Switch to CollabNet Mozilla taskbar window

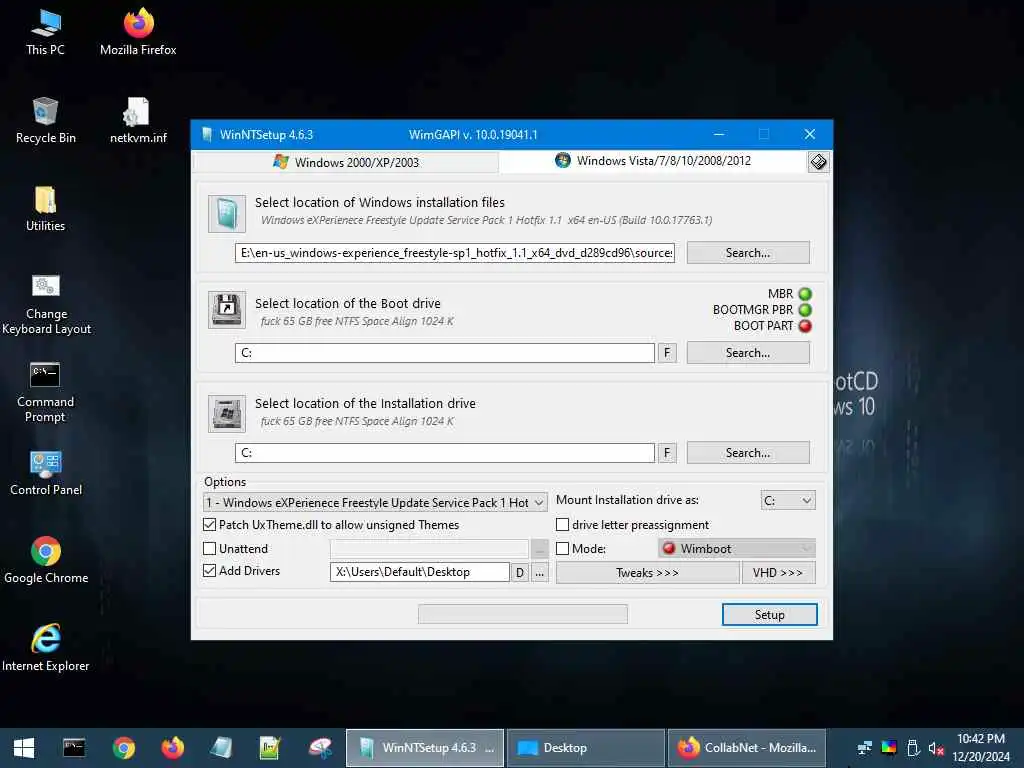(746, 748)
